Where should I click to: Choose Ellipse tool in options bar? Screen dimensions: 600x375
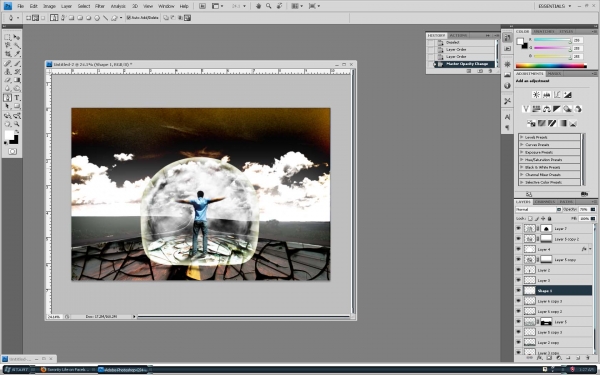[88, 18]
